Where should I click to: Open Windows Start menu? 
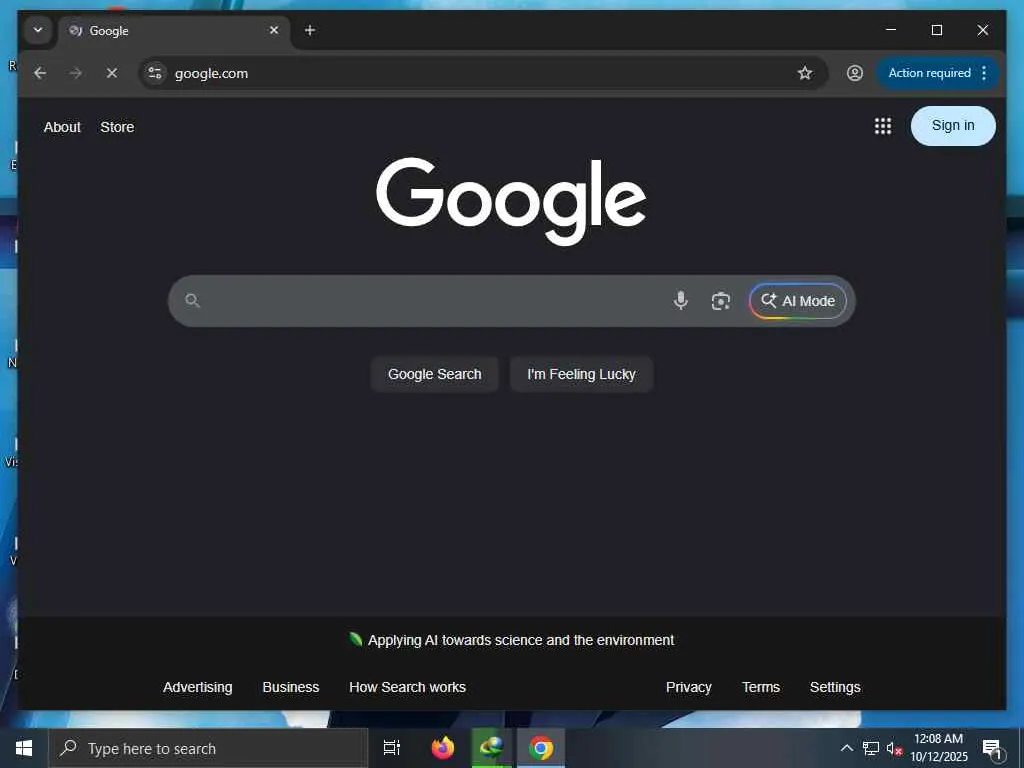pyautogui.click(x=24, y=748)
